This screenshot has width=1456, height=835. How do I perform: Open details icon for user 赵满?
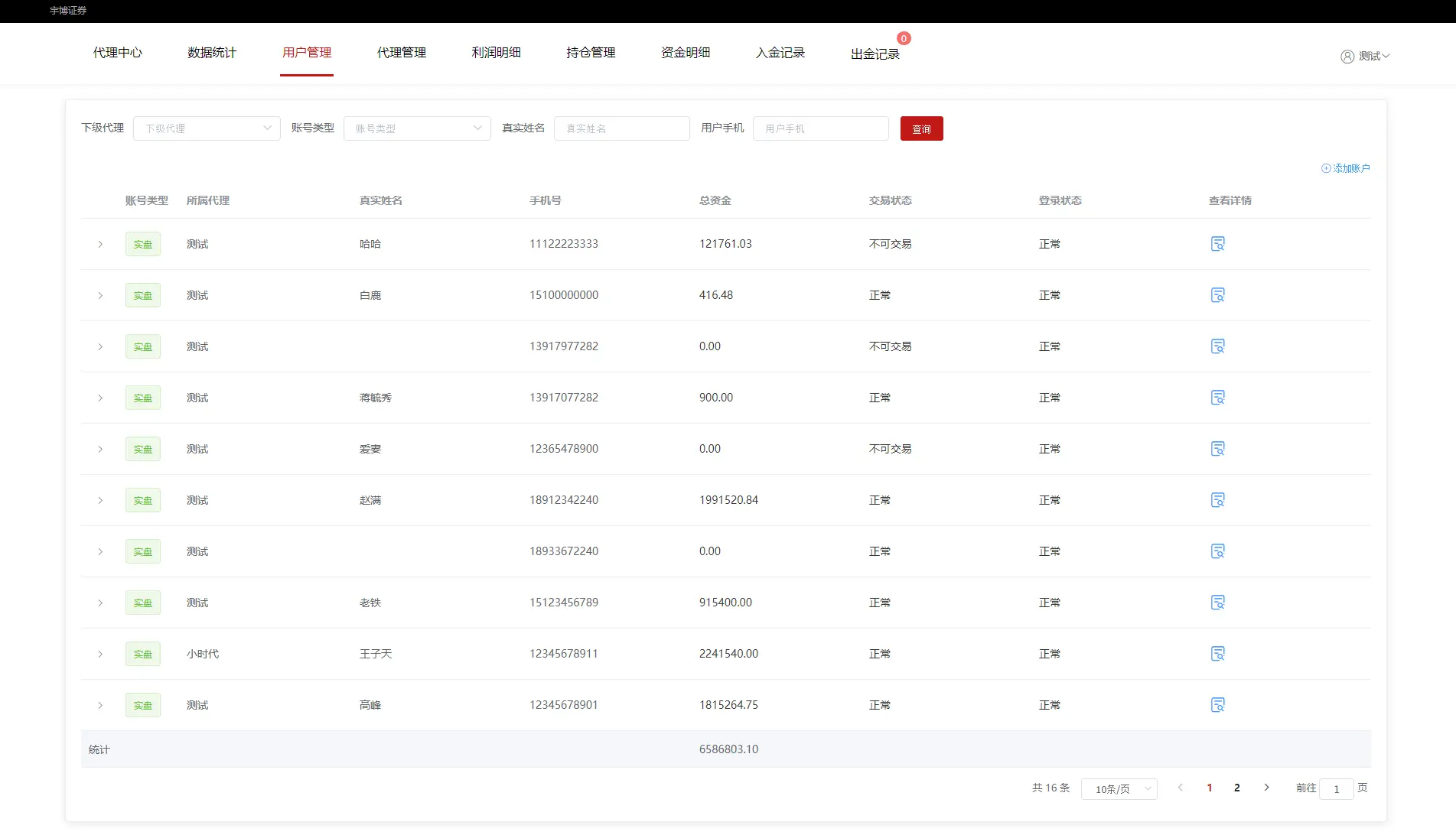point(1217,500)
